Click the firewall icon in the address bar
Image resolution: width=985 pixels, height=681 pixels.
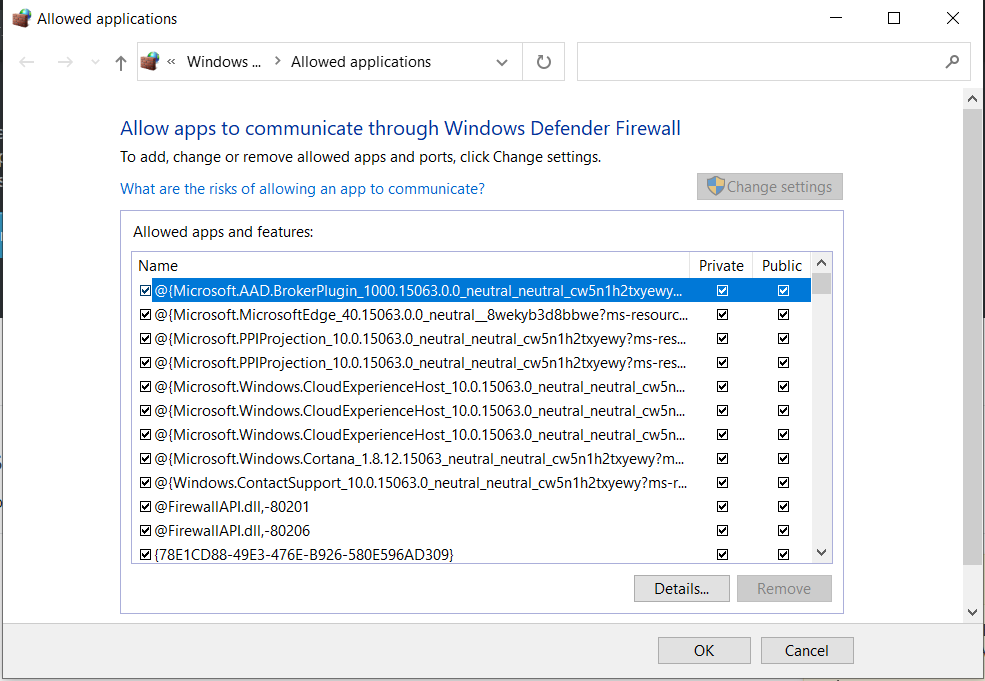coord(150,62)
